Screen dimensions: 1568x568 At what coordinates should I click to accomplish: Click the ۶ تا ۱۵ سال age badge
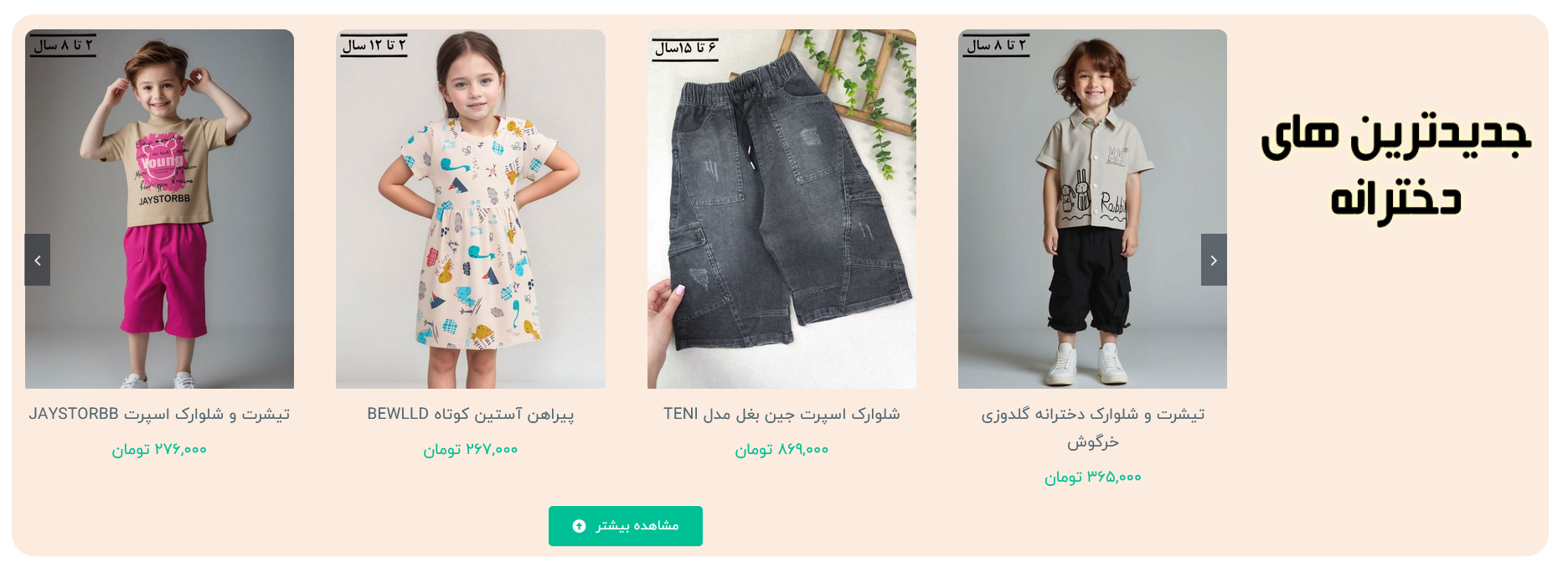point(686,48)
